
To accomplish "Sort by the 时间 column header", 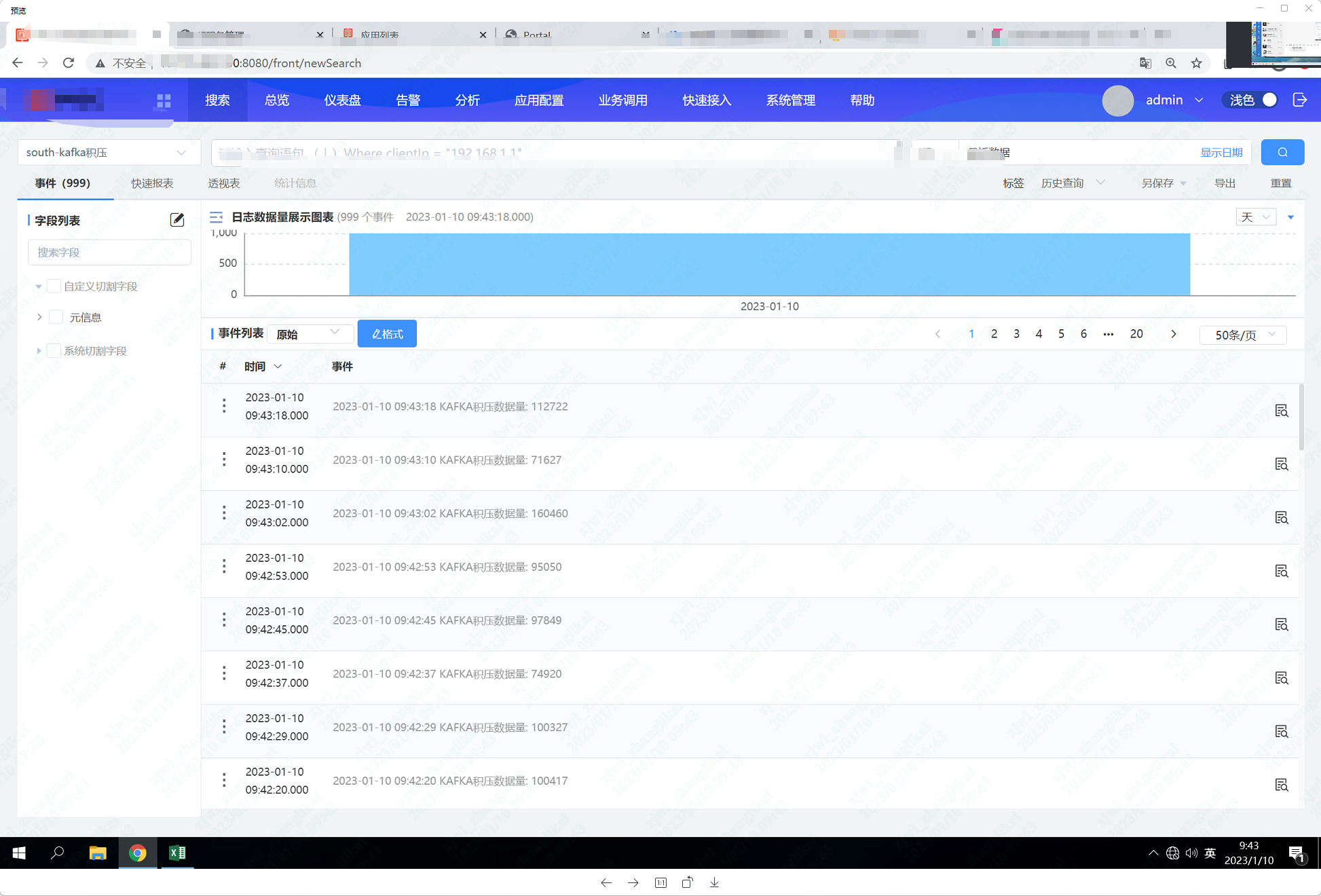I will point(263,367).
